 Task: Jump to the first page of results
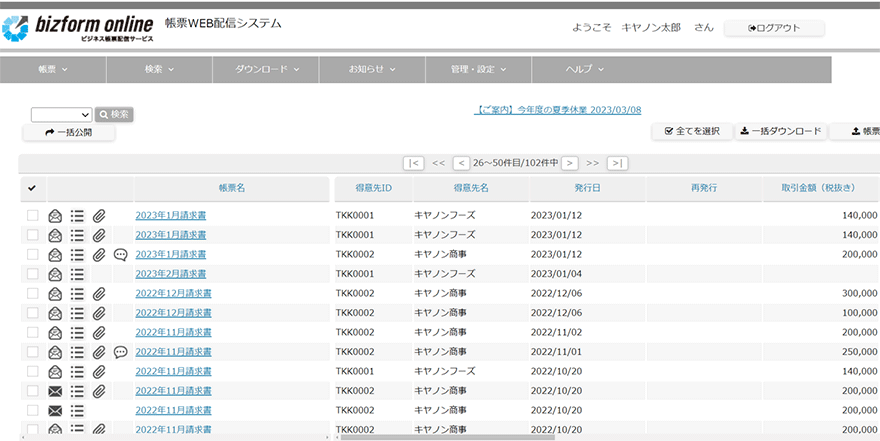click(413, 163)
